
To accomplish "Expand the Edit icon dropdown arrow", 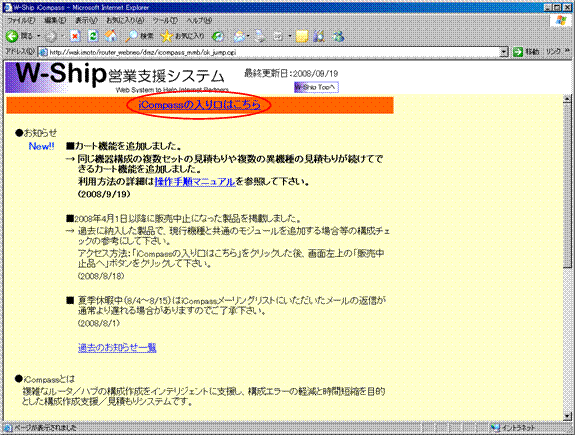I will click(x=290, y=36).
